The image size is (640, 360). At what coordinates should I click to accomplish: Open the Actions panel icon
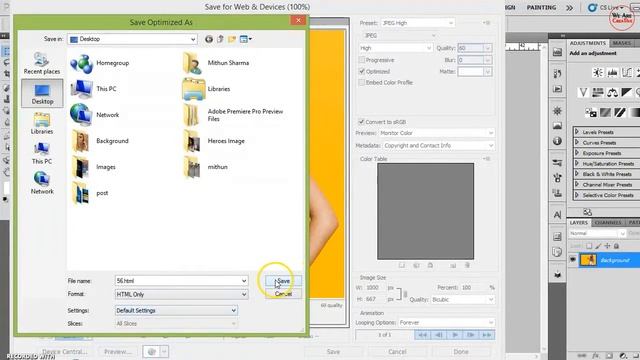pos(557,89)
